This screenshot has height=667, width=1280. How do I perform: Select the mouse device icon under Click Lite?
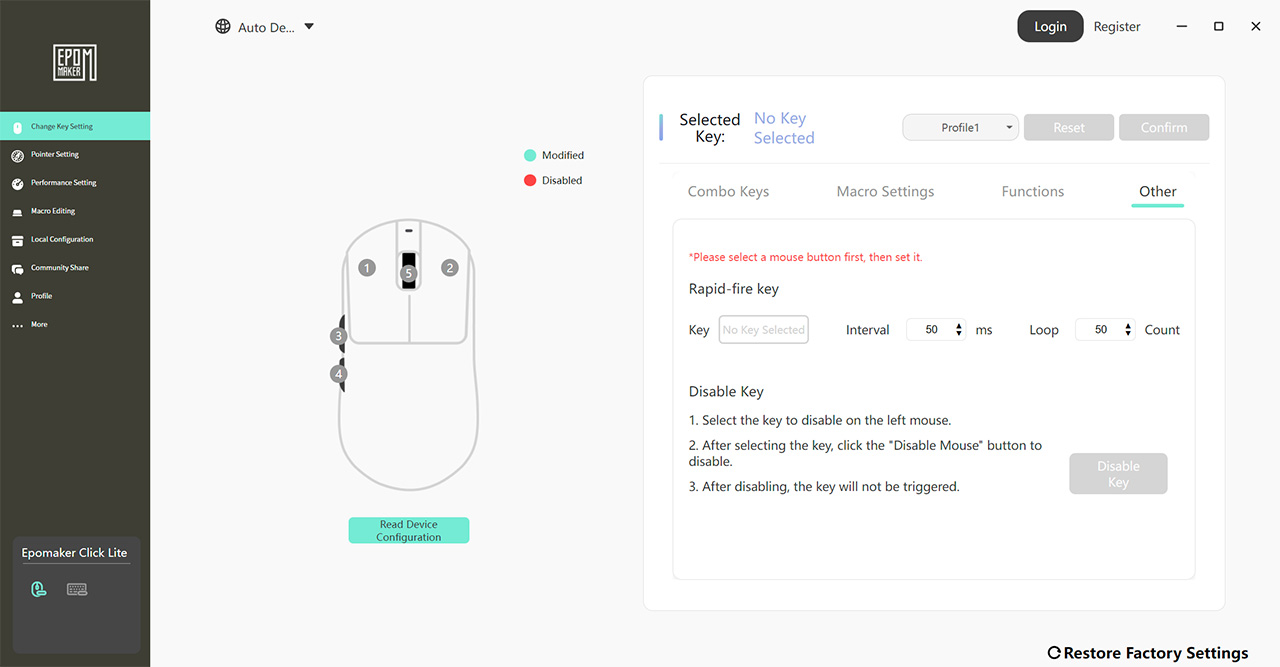tap(38, 589)
